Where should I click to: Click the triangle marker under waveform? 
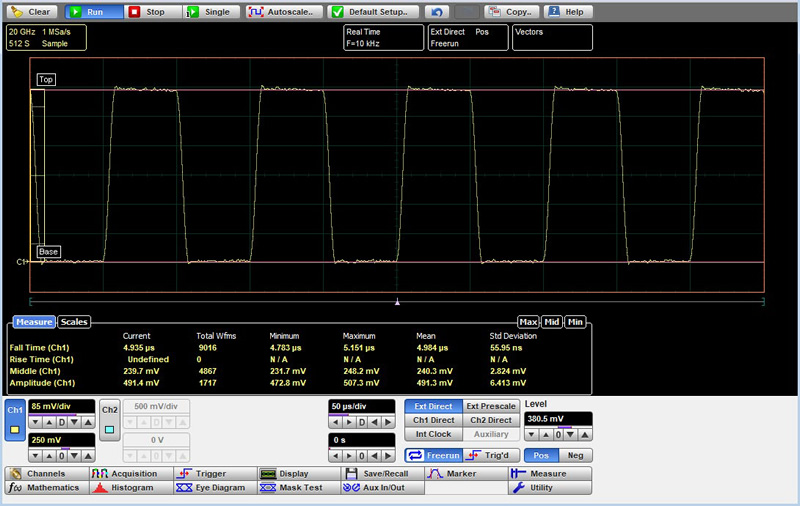(397, 302)
